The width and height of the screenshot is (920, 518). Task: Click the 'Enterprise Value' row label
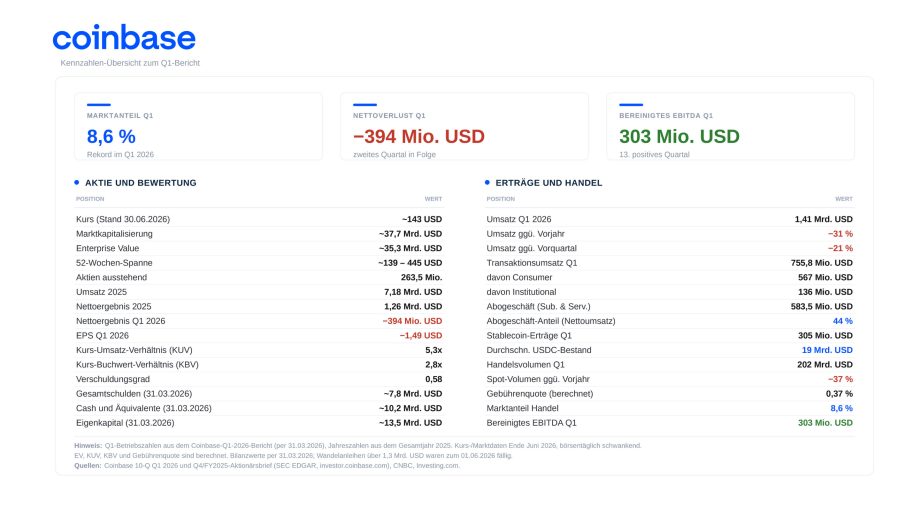pos(107,249)
